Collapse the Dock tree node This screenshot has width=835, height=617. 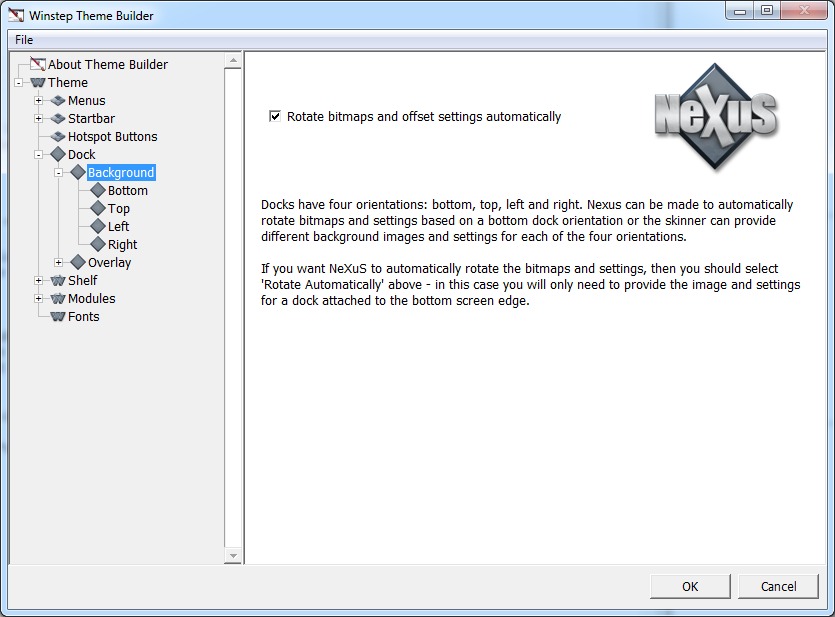click(38, 154)
